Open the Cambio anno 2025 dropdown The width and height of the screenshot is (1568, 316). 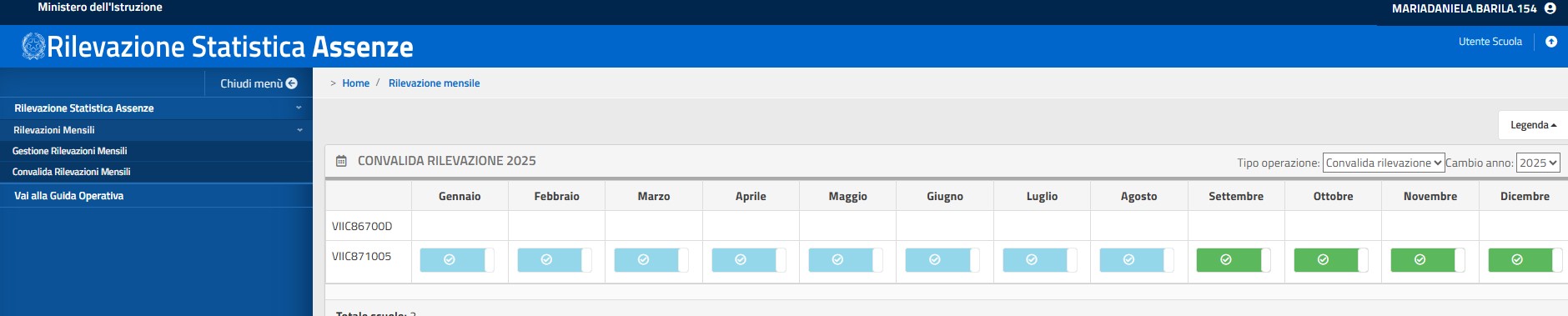[x=1538, y=163]
